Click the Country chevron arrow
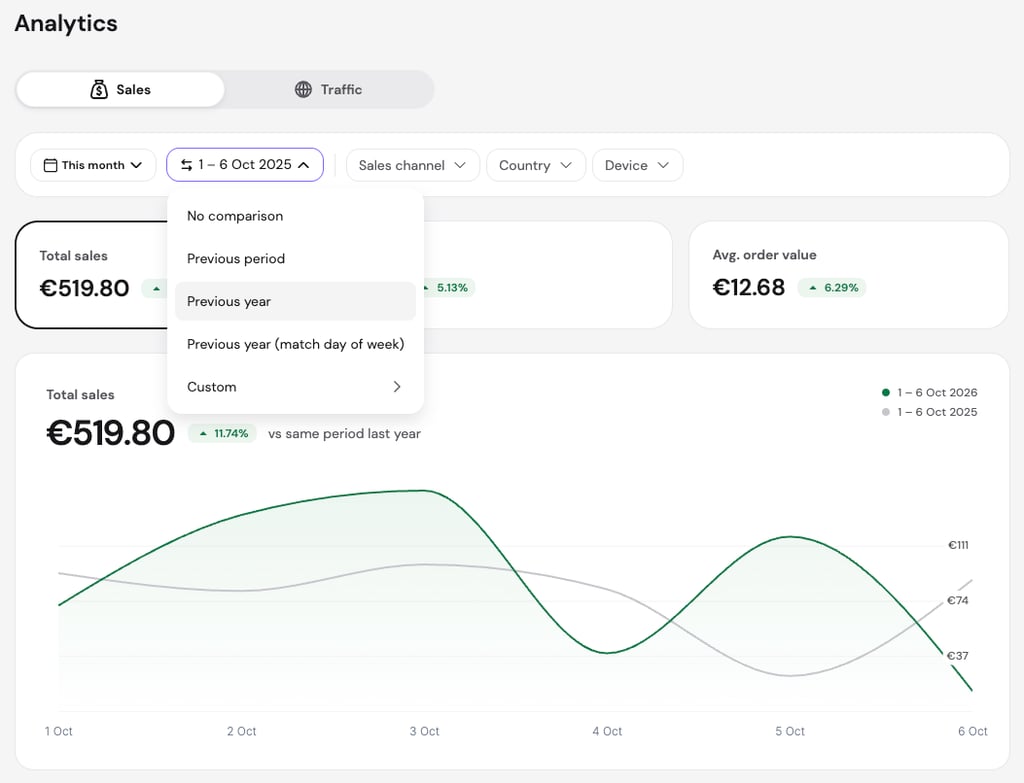The height and width of the screenshot is (783, 1024). click(x=566, y=165)
